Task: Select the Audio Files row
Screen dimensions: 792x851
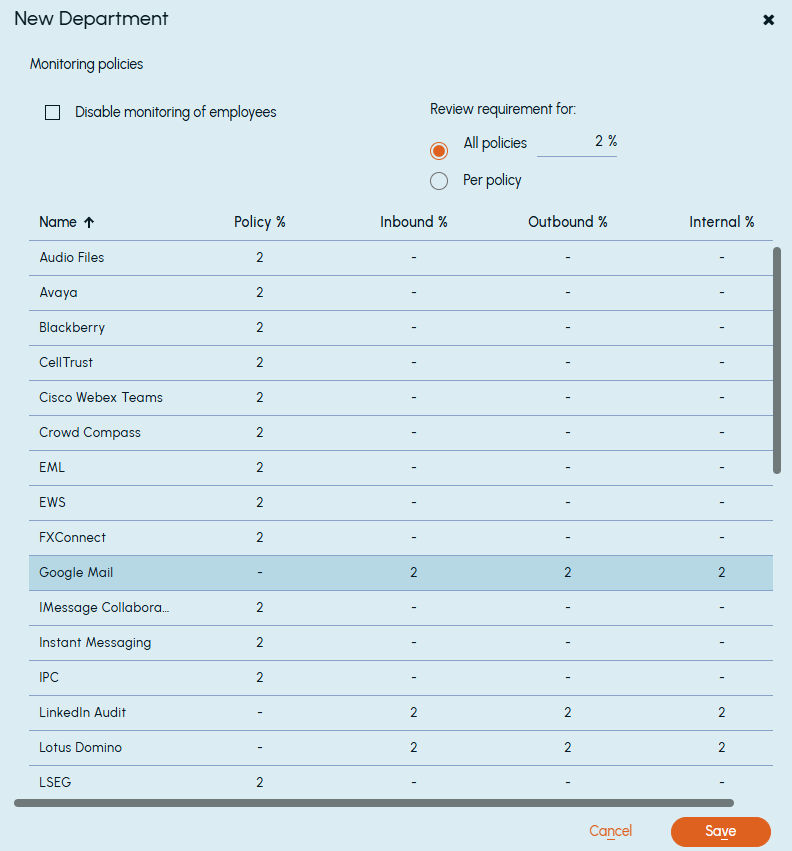Action: coord(401,258)
